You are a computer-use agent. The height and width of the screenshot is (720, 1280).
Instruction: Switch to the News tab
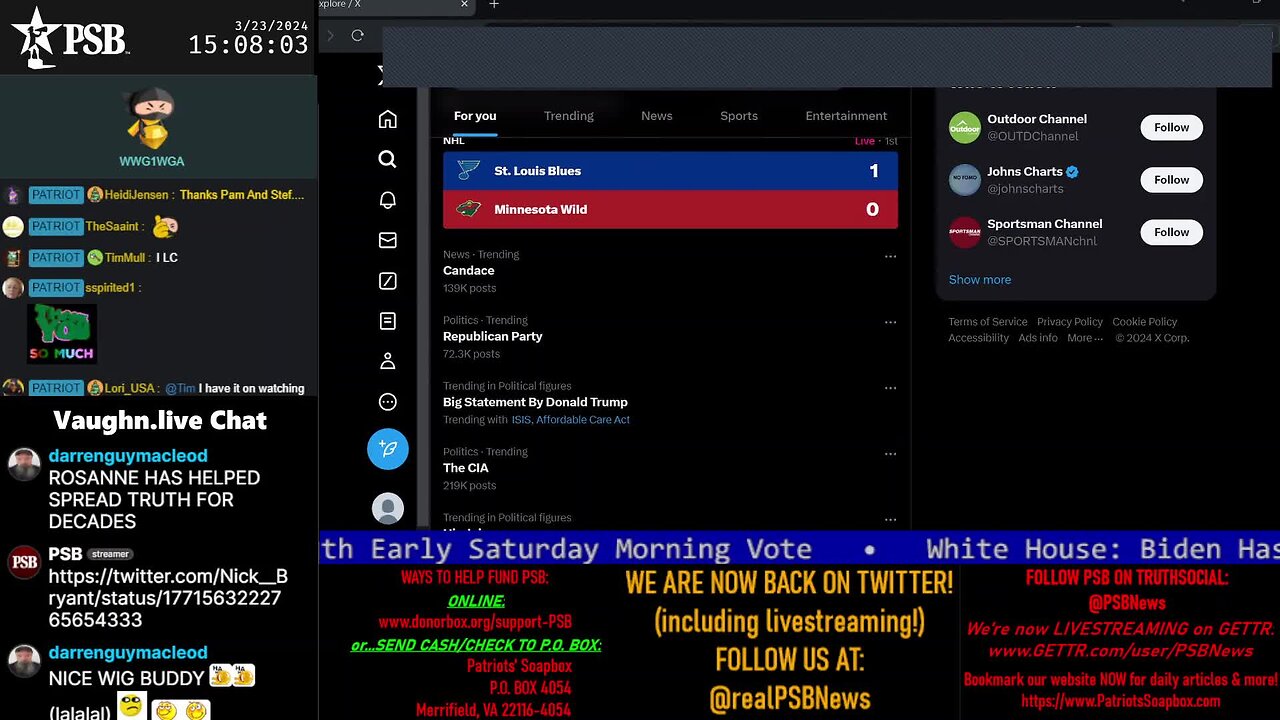click(x=657, y=116)
